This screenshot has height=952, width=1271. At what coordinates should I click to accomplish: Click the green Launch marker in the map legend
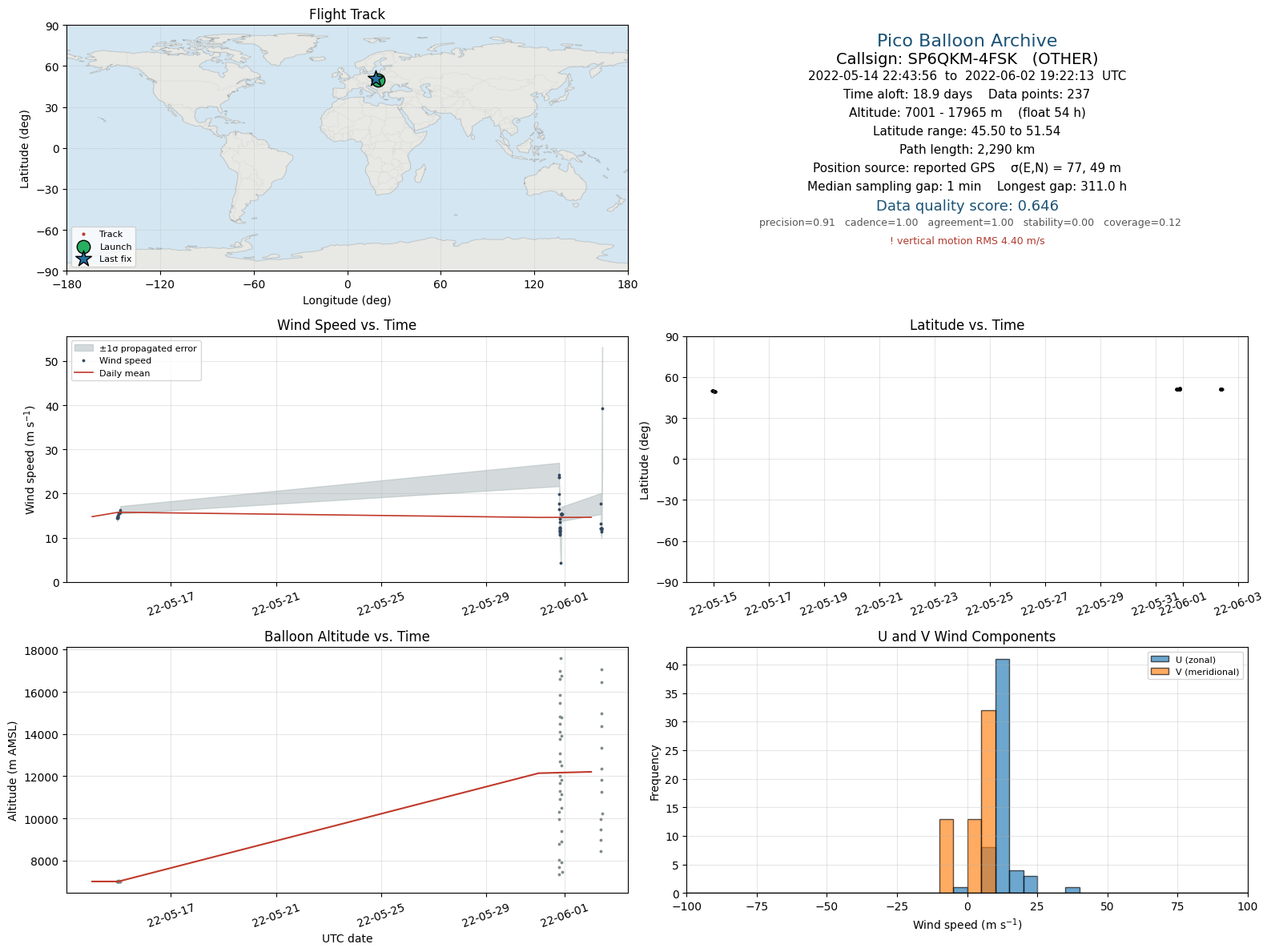click(83, 247)
